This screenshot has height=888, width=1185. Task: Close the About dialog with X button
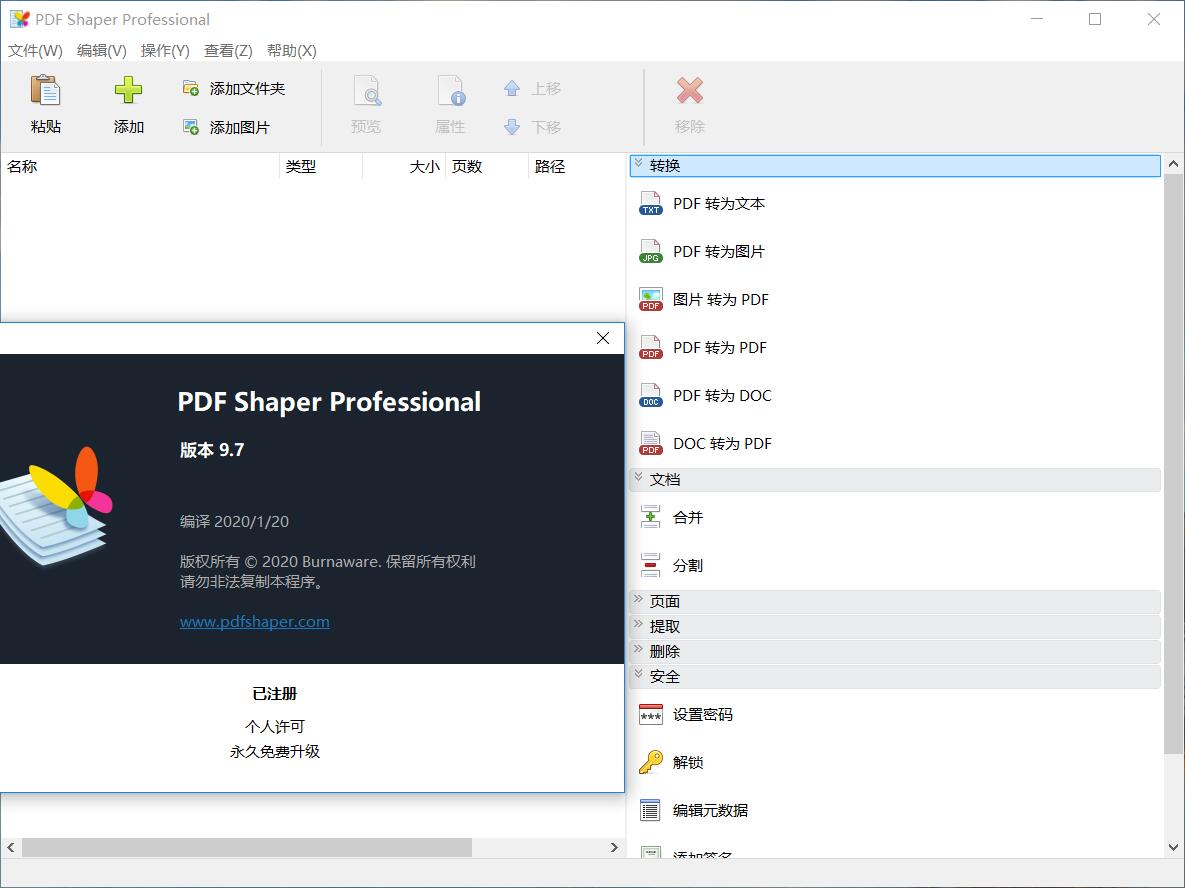point(603,338)
